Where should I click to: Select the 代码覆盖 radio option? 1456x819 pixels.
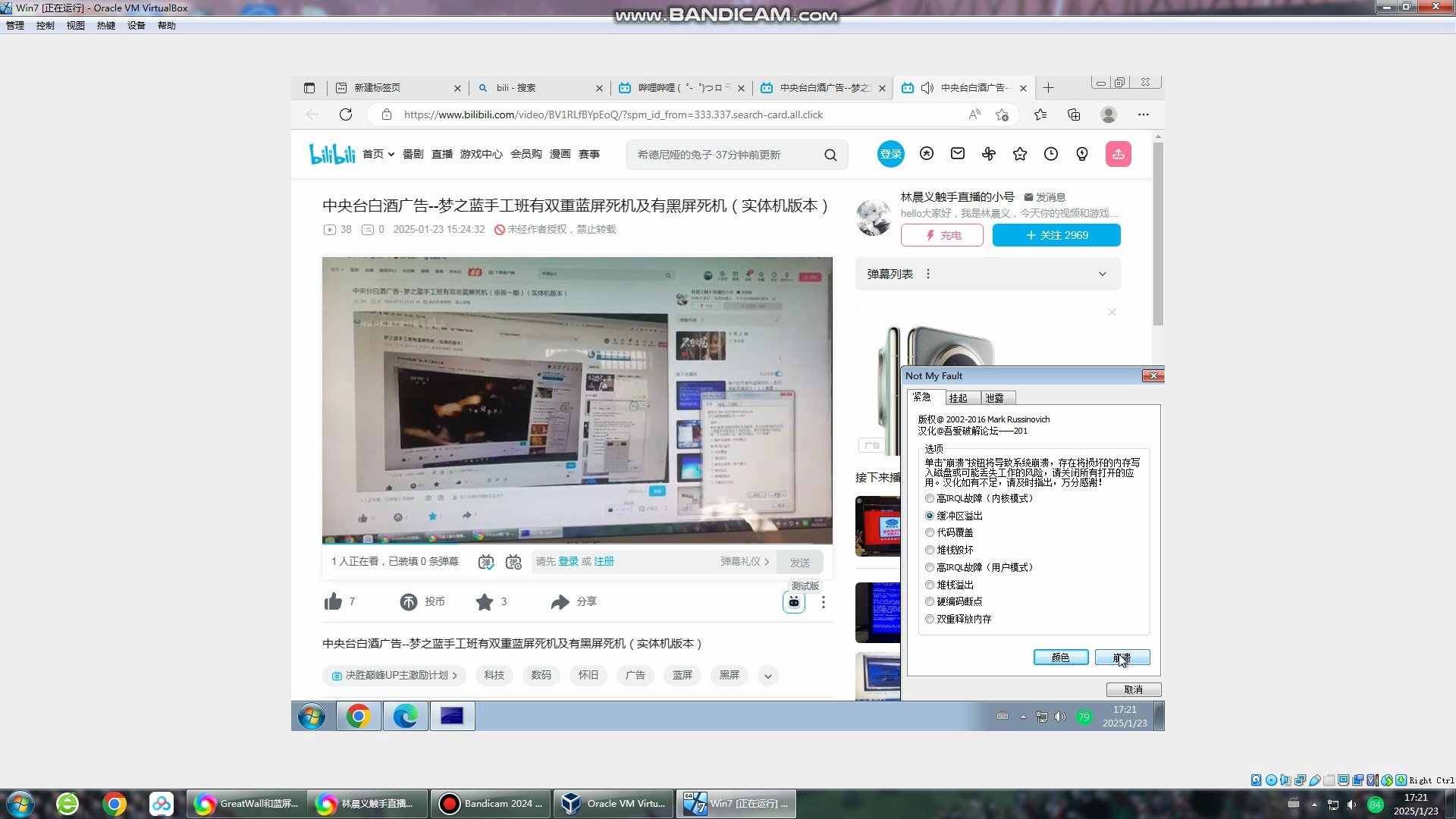(x=930, y=533)
